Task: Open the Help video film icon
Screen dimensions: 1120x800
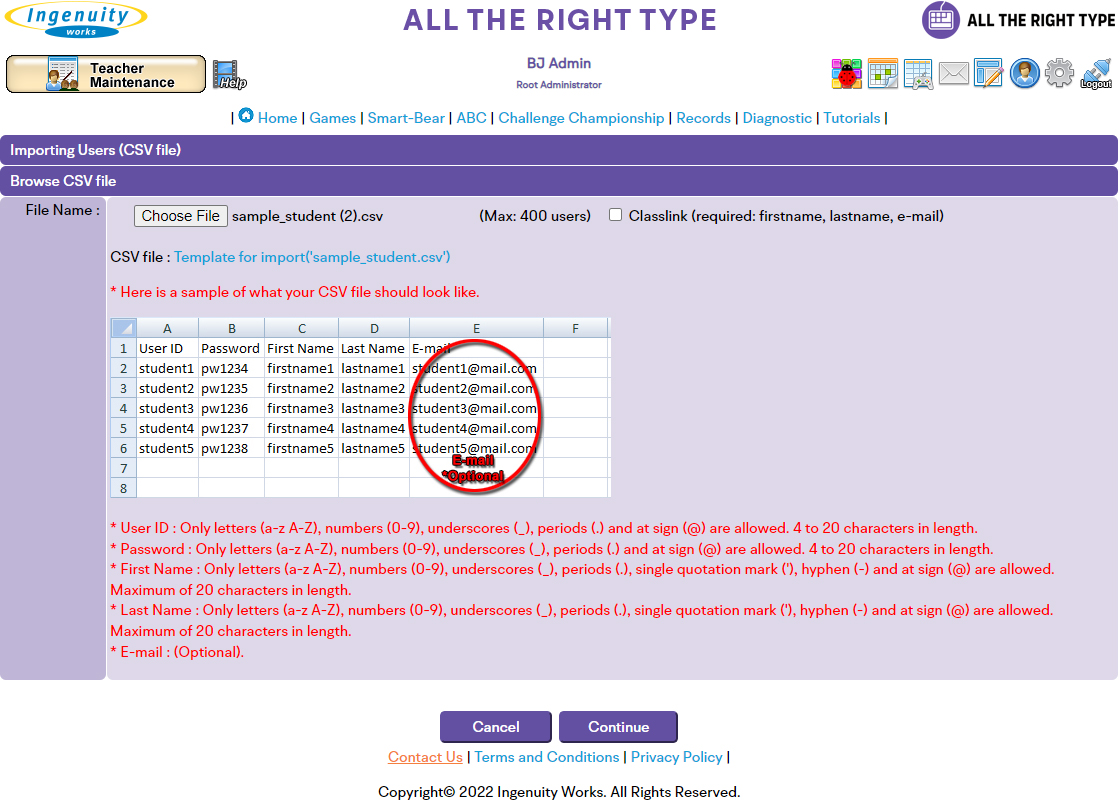Action: click(x=229, y=74)
